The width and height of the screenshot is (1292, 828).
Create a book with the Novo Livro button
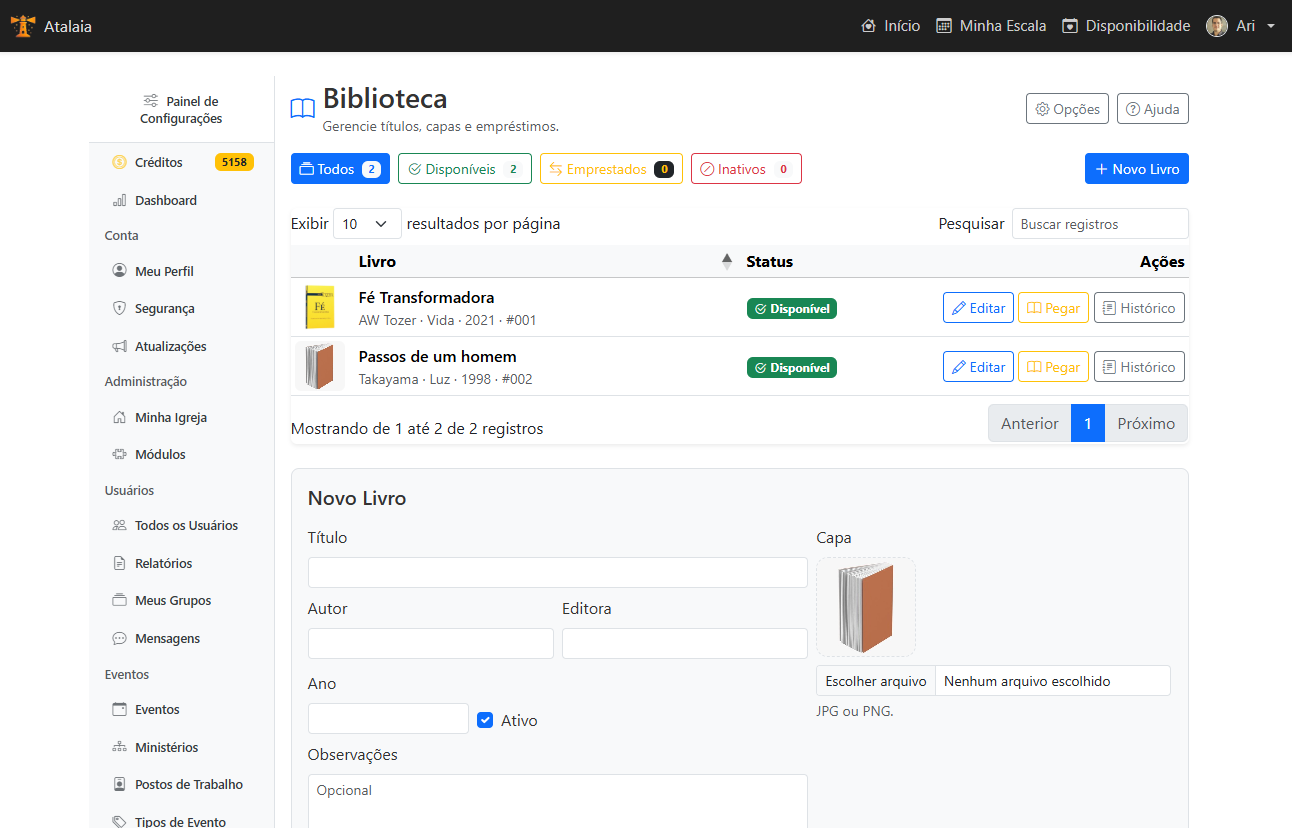click(x=1136, y=168)
